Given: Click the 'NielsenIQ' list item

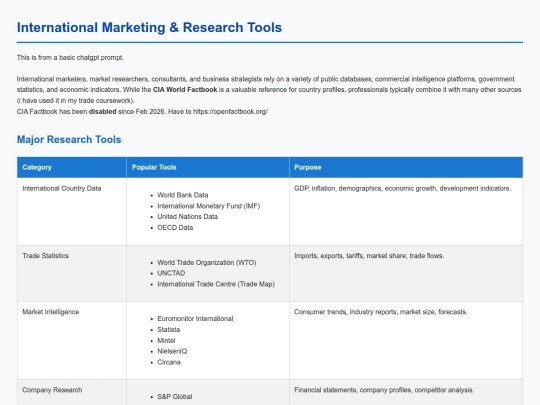Looking at the screenshot, I should (x=172, y=351).
